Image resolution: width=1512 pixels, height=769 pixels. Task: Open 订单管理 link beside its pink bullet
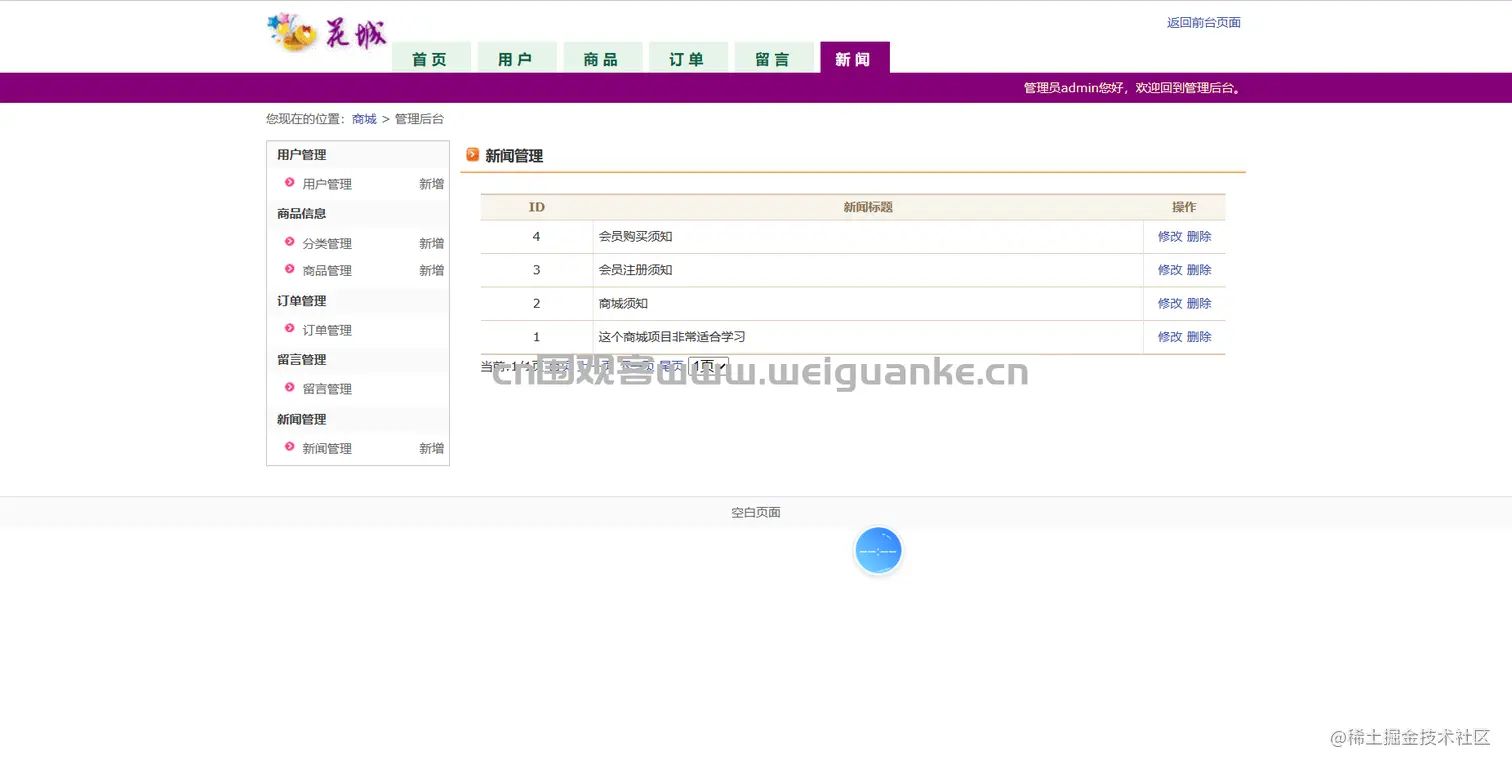tap(327, 331)
